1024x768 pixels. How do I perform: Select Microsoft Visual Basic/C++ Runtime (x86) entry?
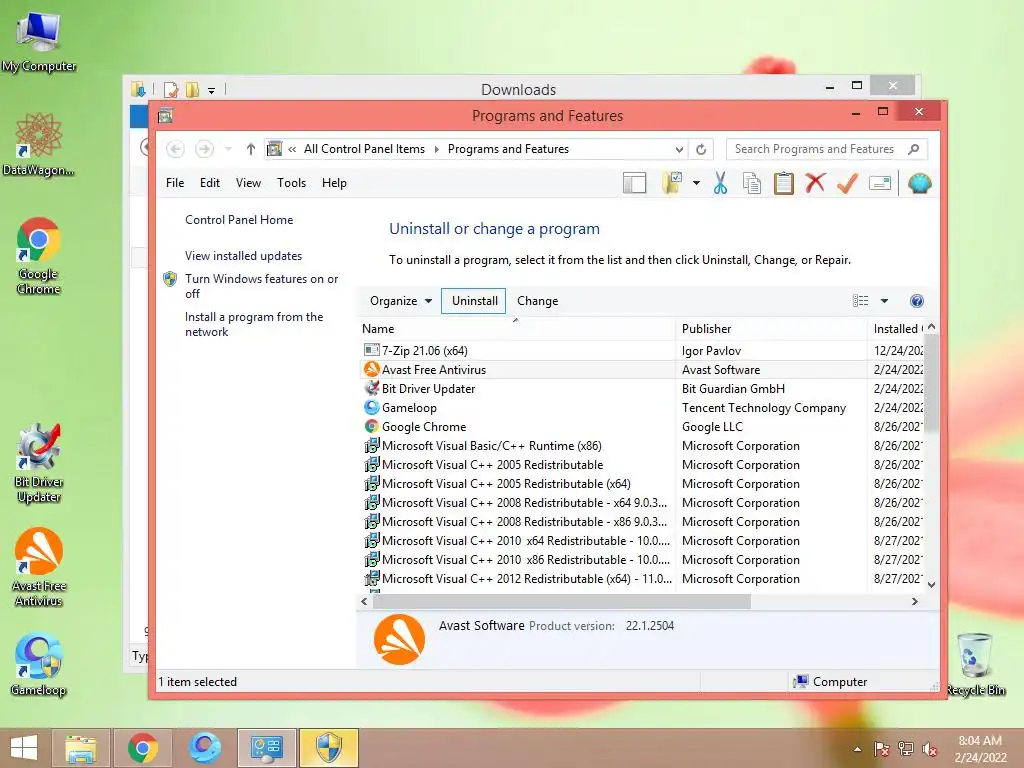[x=642, y=445]
